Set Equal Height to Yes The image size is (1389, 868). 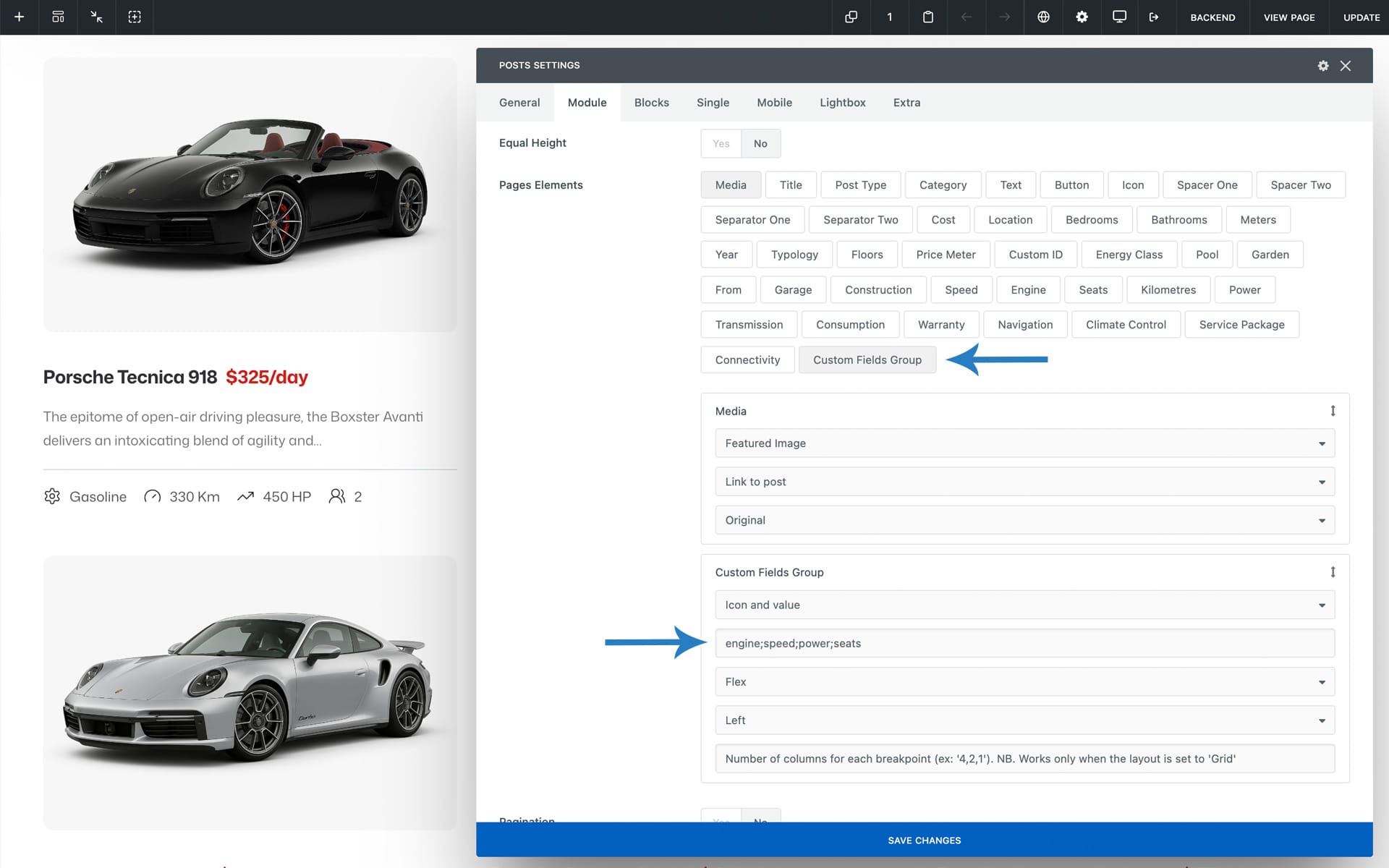(x=721, y=143)
